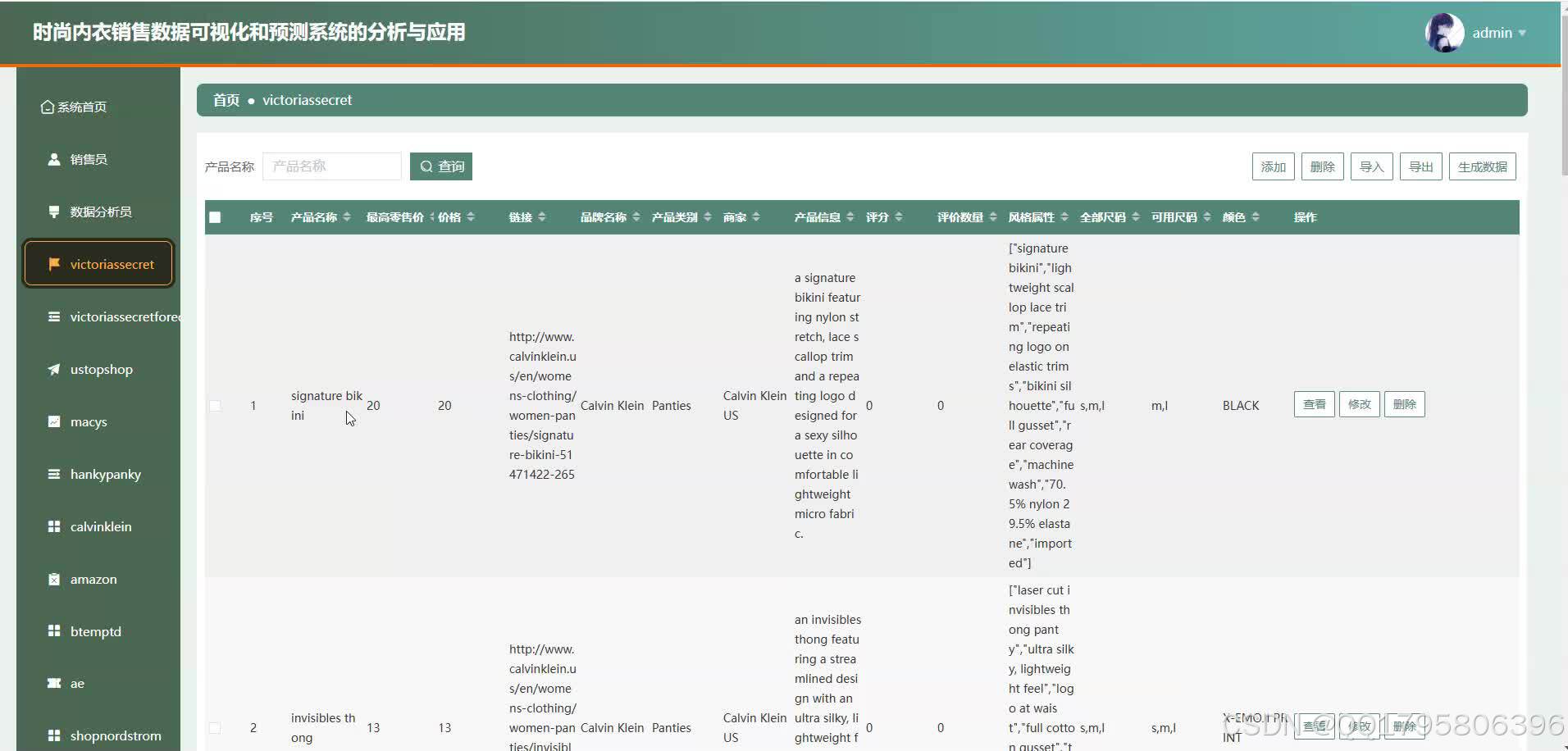Click the list icon beside hankypanky
Image resolution: width=1568 pixels, height=751 pixels.
click(54, 474)
